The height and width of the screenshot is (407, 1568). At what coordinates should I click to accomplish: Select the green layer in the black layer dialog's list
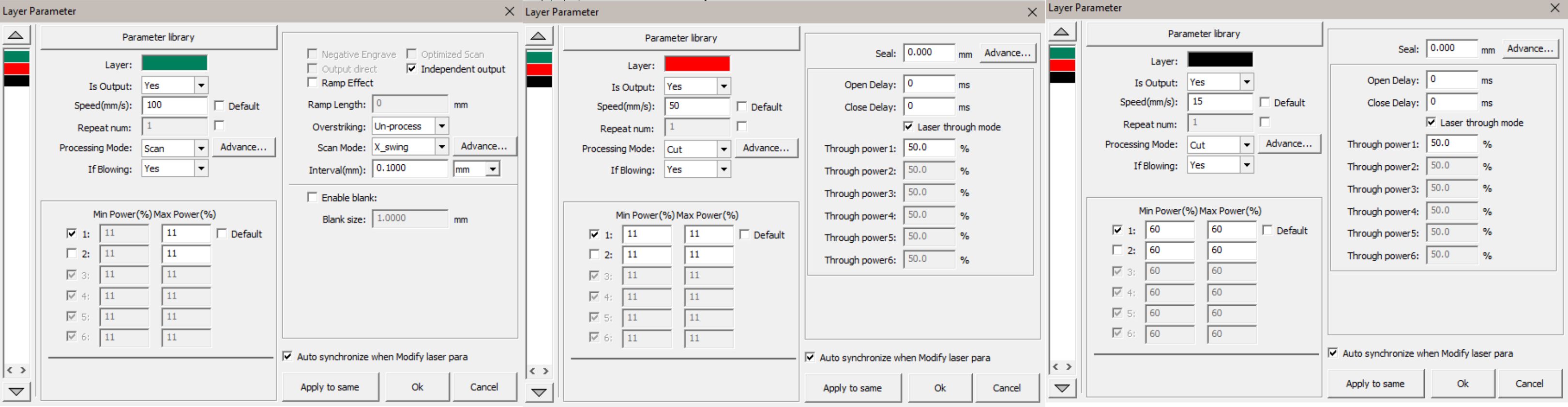click(x=1062, y=53)
